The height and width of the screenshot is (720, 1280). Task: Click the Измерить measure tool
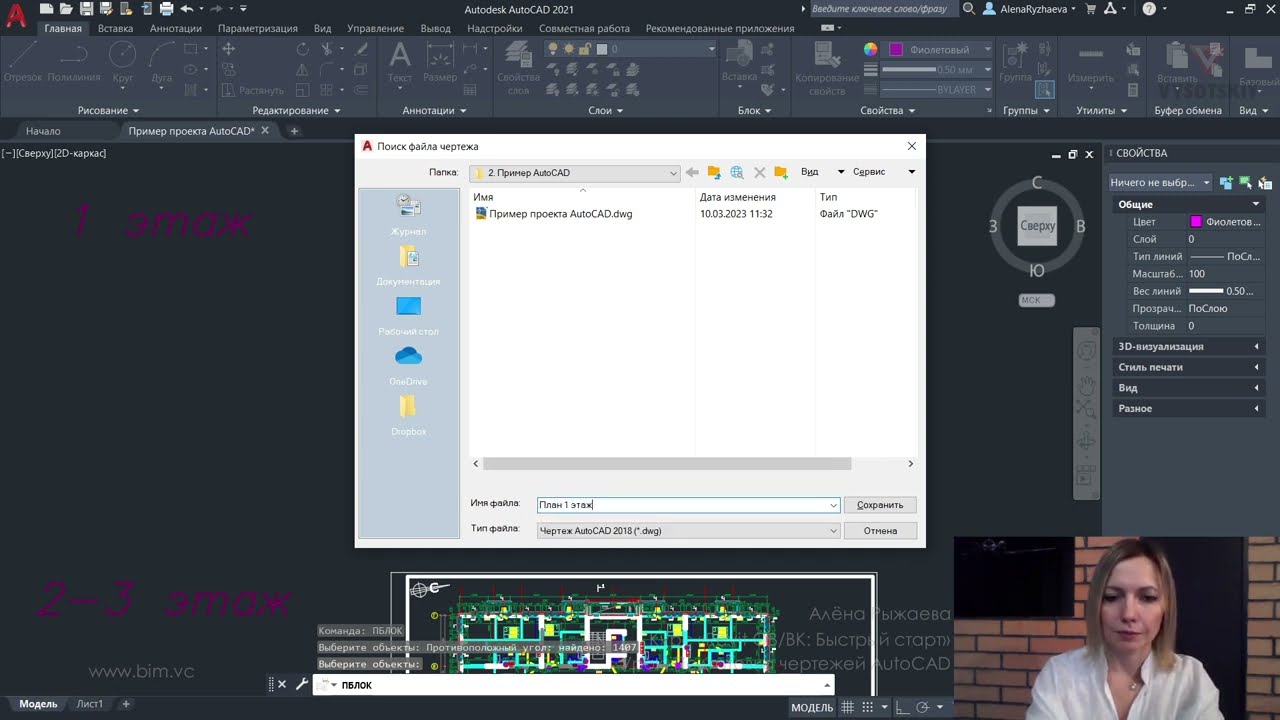pyautogui.click(x=1090, y=62)
